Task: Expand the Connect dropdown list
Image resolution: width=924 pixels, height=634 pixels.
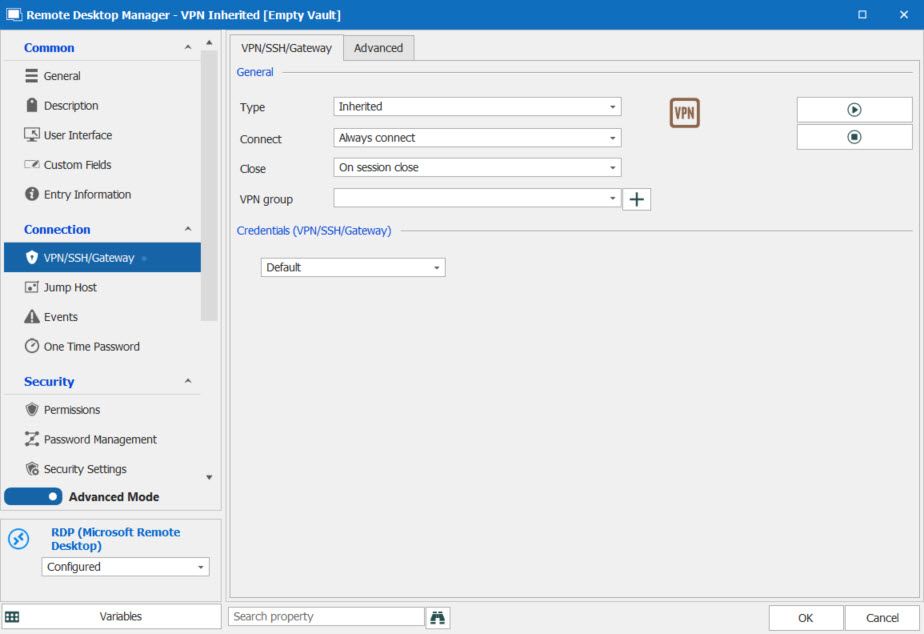Action: click(476, 138)
